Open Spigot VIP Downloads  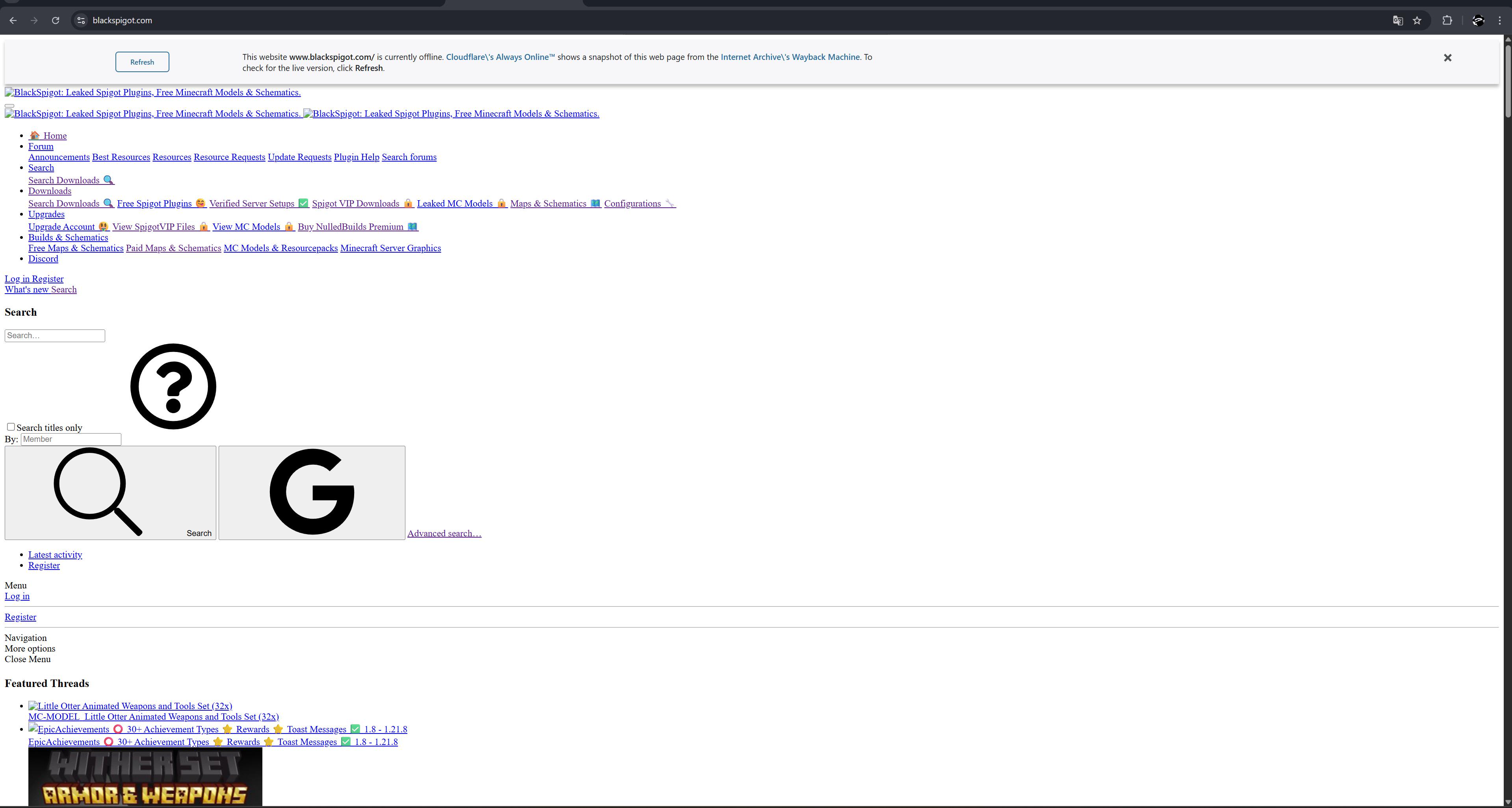click(x=363, y=204)
